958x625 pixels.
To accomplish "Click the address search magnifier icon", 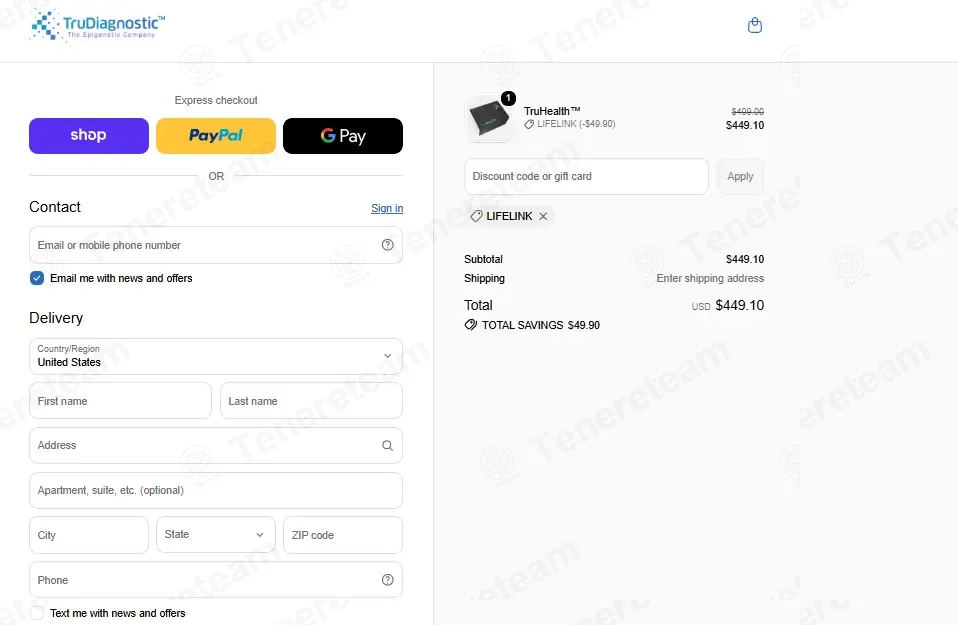I will pos(387,445).
